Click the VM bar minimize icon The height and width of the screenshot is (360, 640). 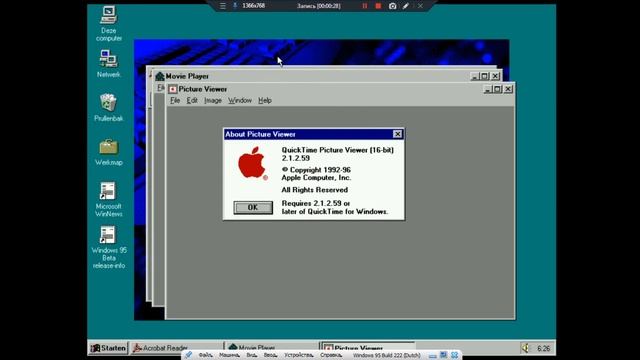point(433,356)
